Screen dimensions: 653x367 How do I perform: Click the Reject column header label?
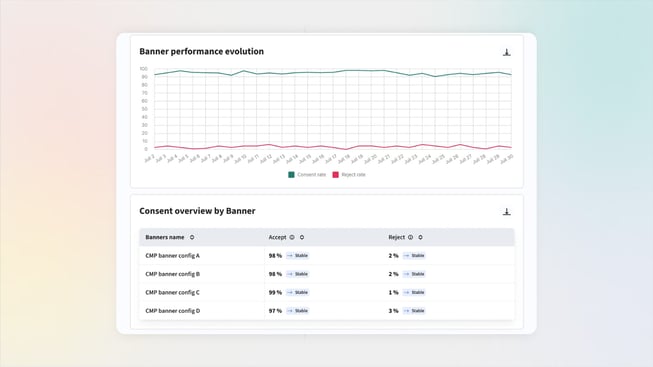(396, 237)
